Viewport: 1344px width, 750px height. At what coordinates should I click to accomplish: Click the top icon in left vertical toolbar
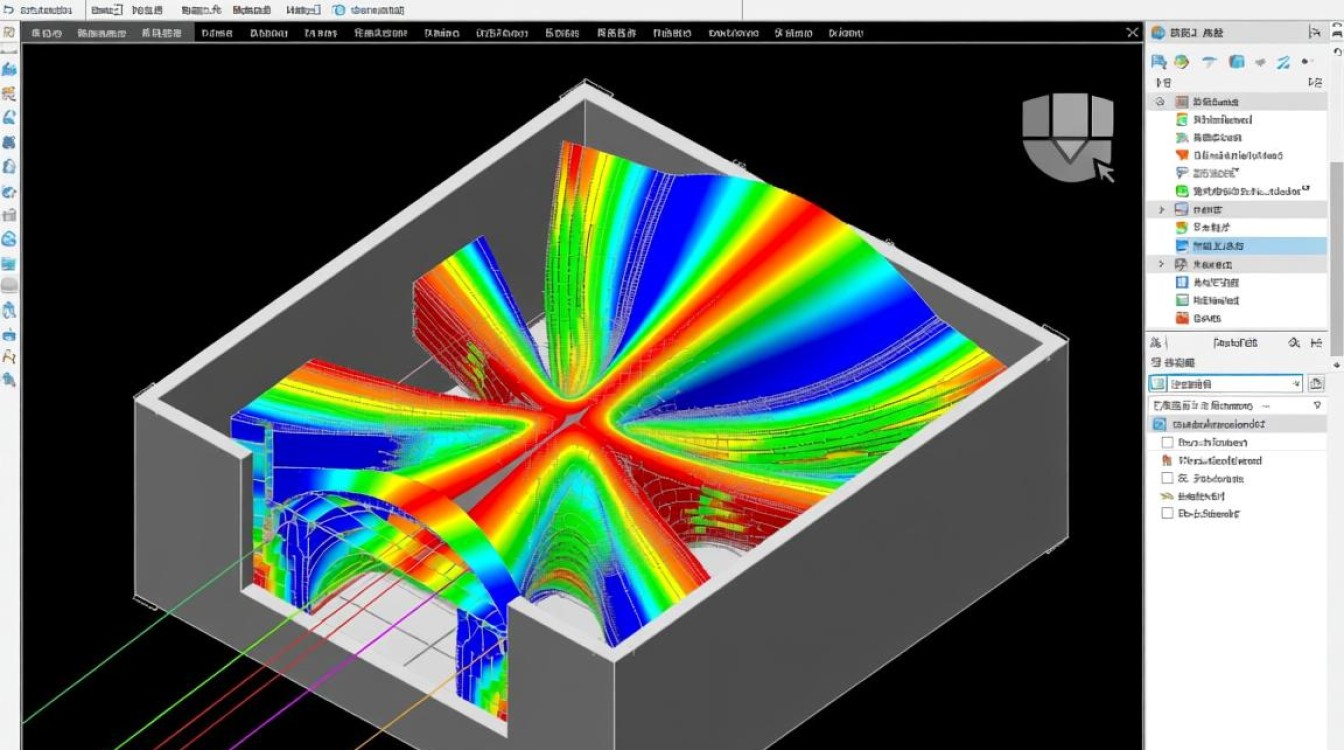(9, 33)
